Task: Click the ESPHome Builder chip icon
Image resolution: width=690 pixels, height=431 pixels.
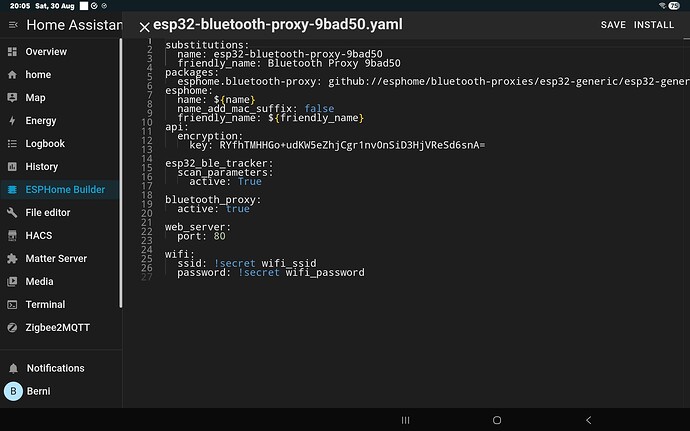Action: [x=12, y=190]
